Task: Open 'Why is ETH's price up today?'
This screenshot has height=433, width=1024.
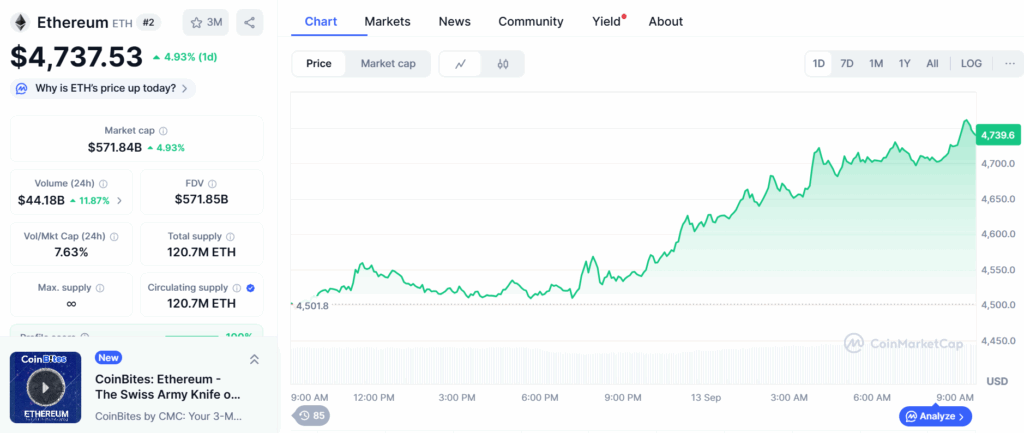Action: tap(103, 88)
